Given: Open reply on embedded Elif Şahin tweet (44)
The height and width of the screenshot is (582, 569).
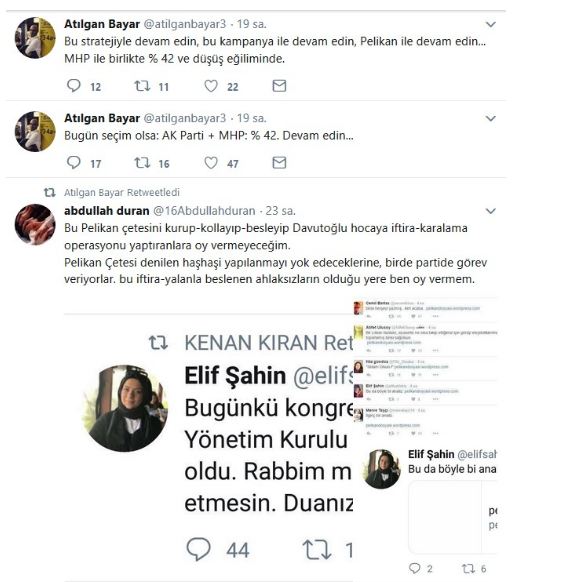Looking at the screenshot, I should click(x=199, y=549).
